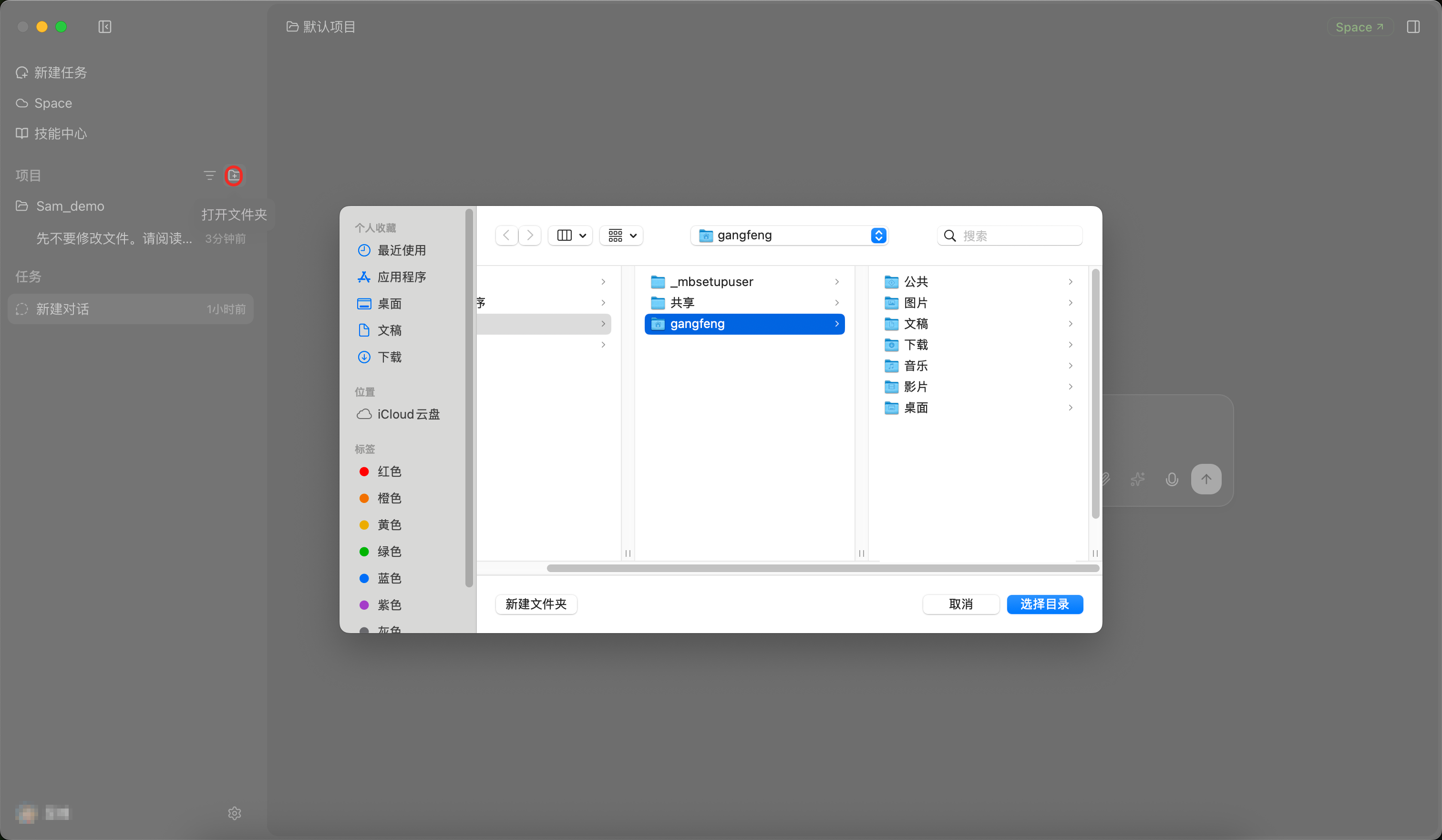
Task: Select the 音乐 folder icon
Action: (x=891, y=366)
